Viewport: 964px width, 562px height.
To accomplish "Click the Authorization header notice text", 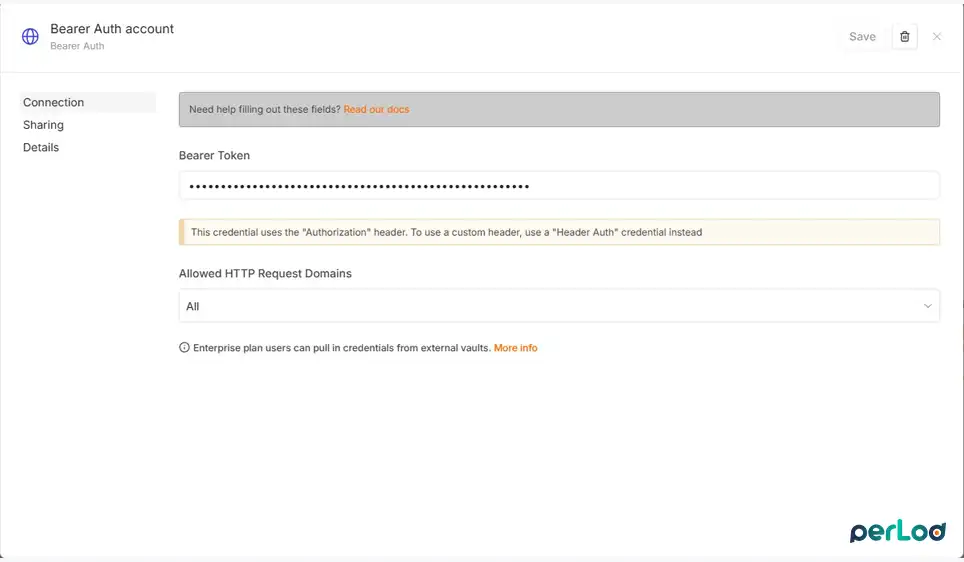I will point(446,232).
